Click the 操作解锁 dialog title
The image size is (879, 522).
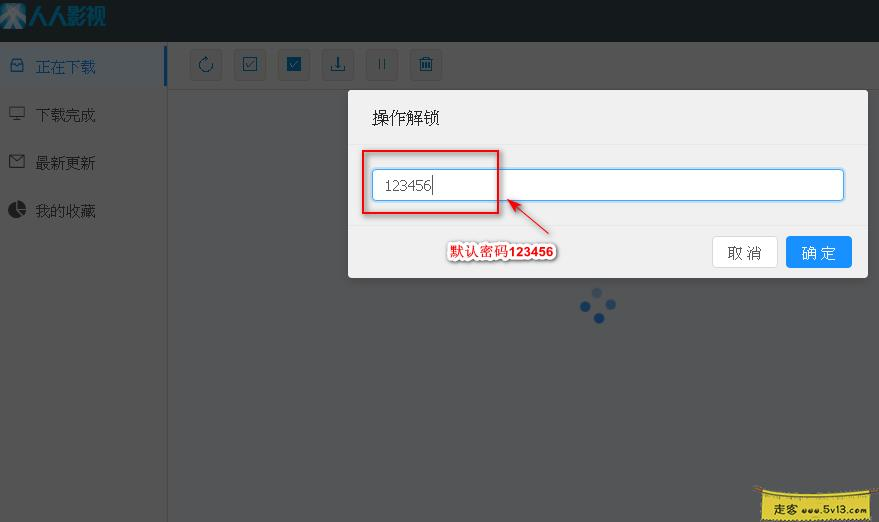(406, 118)
